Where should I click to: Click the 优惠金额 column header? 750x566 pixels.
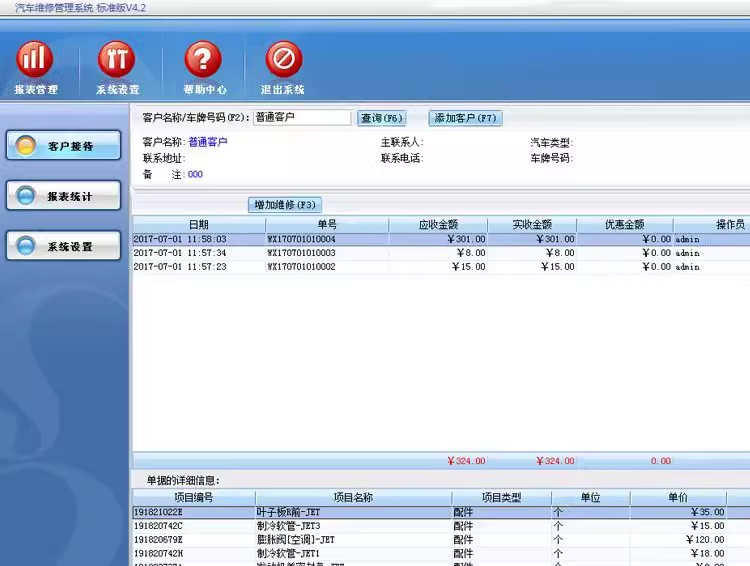[x=625, y=224]
